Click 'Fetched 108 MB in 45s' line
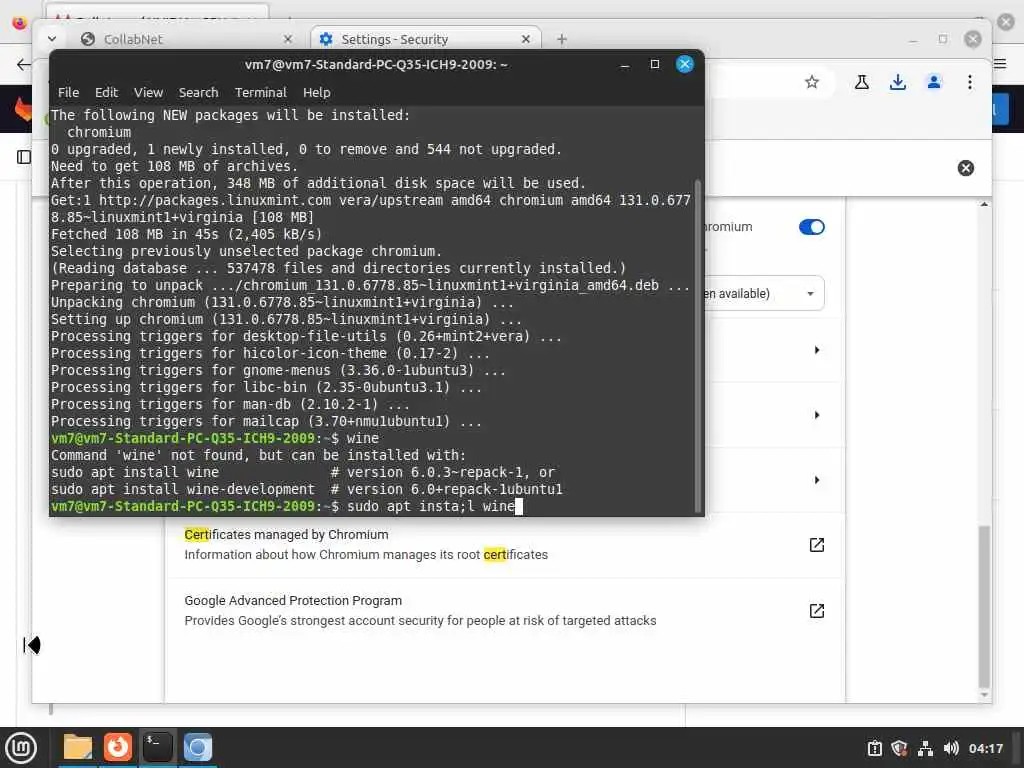The width and height of the screenshot is (1024, 768). pyautogui.click(x=186, y=234)
